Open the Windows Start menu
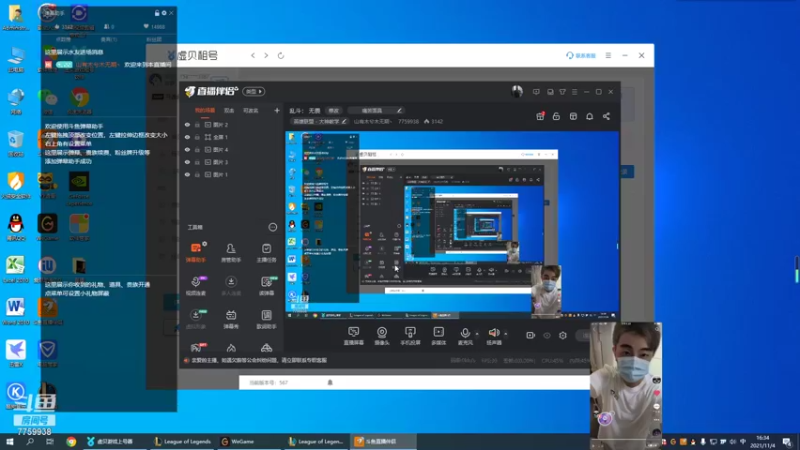The image size is (800, 450). pos(10,442)
